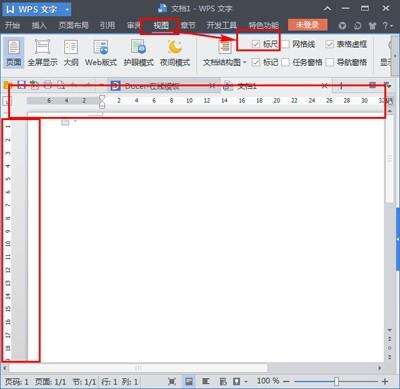
Task: Switch to 全屏显示 full screen view
Action: point(42,53)
